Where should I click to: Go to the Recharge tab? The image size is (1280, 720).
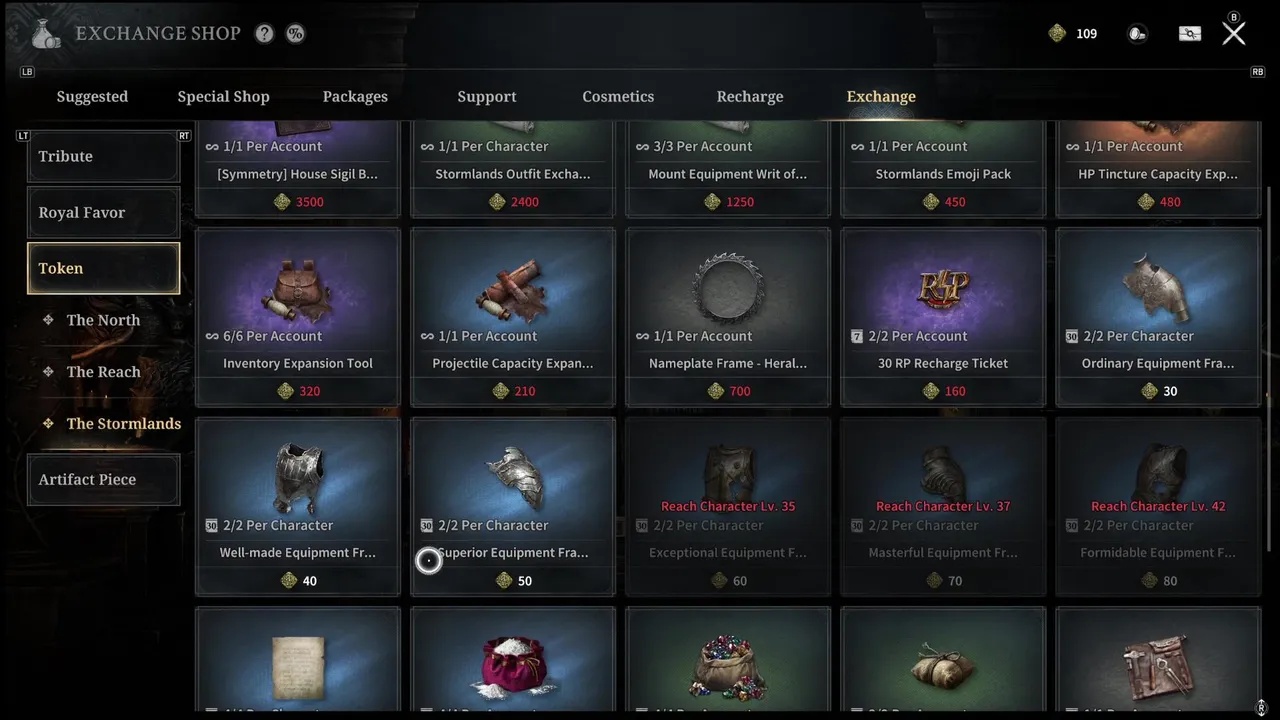(x=750, y=96)
